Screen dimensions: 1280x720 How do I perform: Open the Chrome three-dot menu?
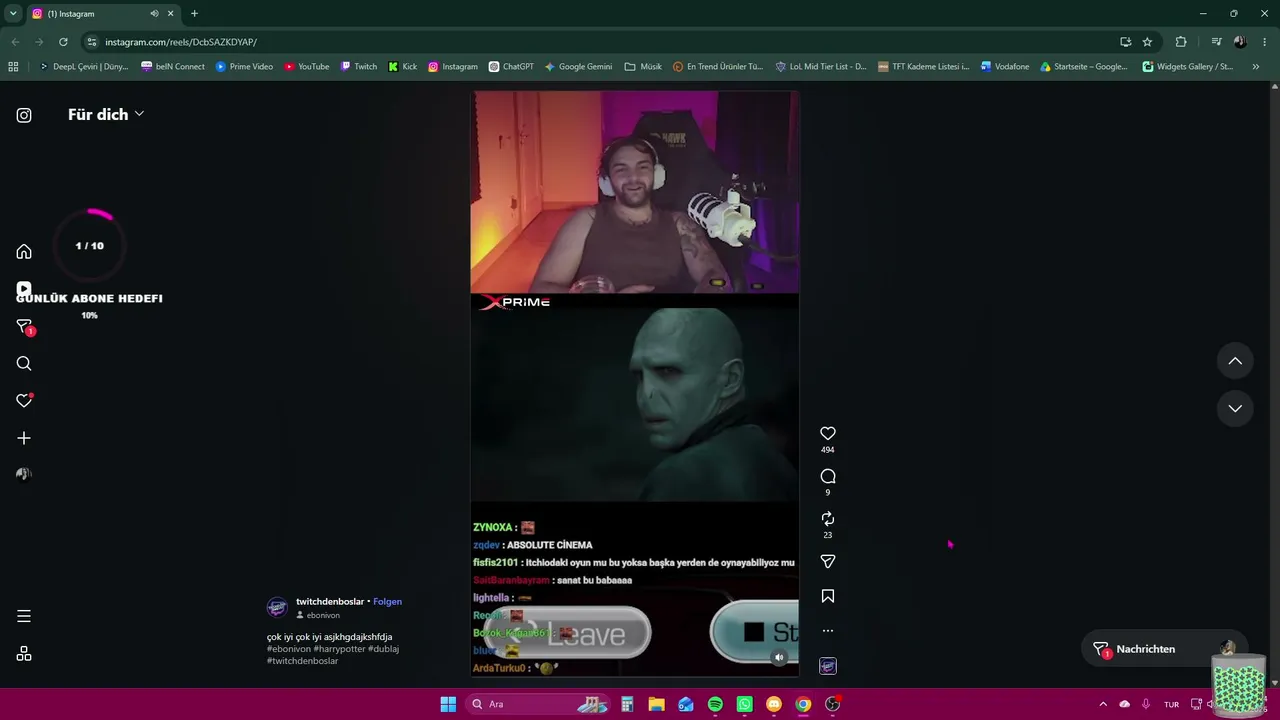pos(1265,42)
